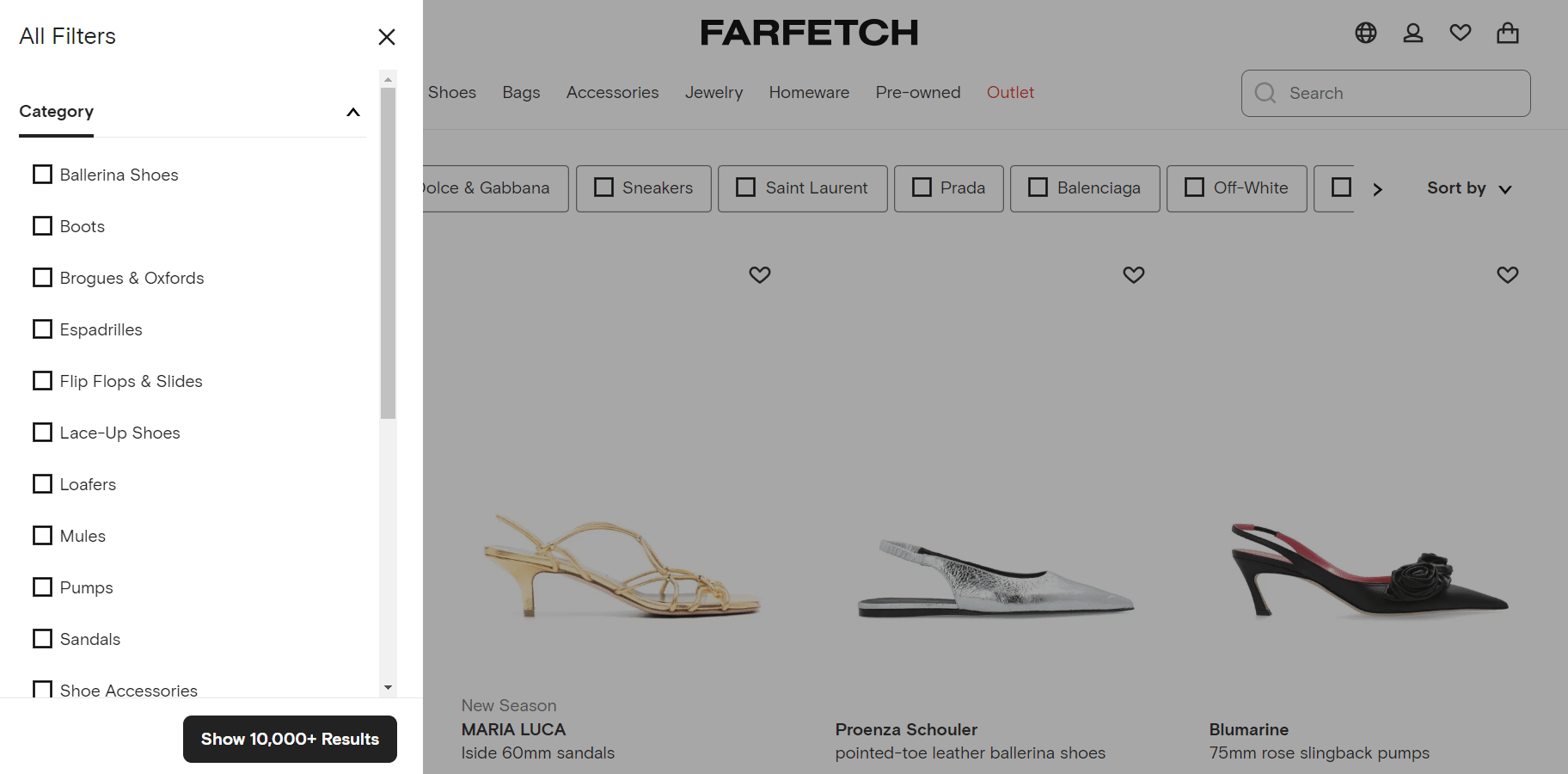This screenshot has width=1568, height=774.
Task: Enable the Sandals category filter
Action: pos(42,639)
